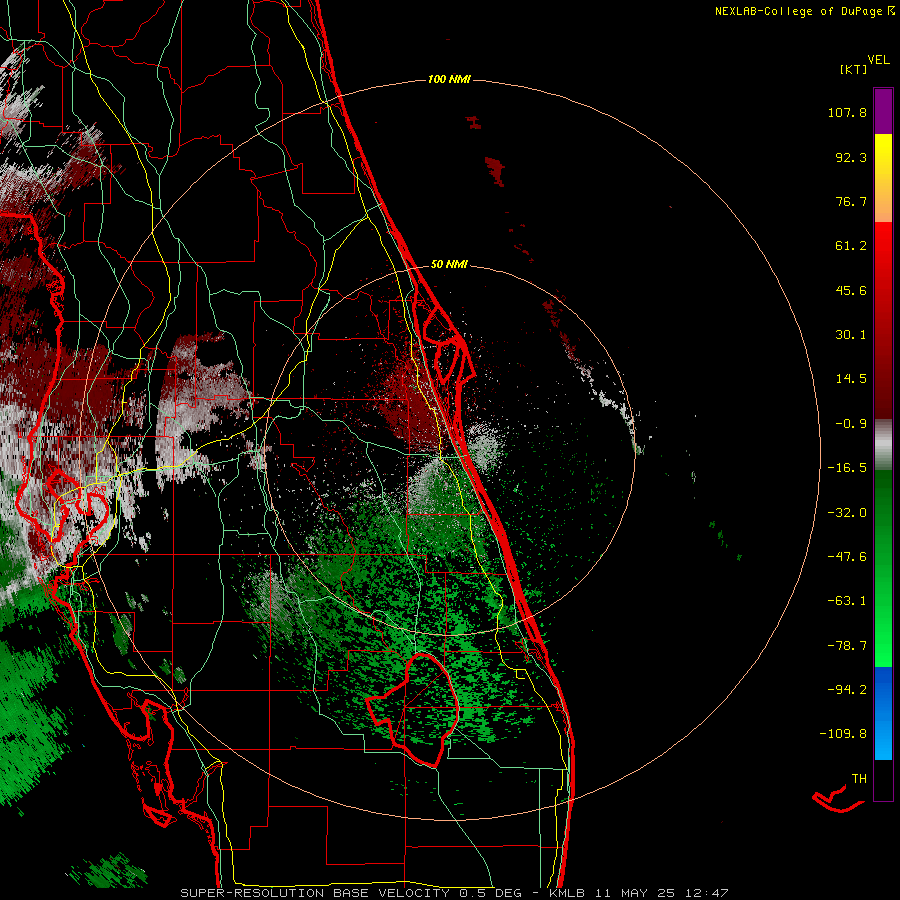
Task: Select the -109.8 velocity scale value
Action: 843,734
